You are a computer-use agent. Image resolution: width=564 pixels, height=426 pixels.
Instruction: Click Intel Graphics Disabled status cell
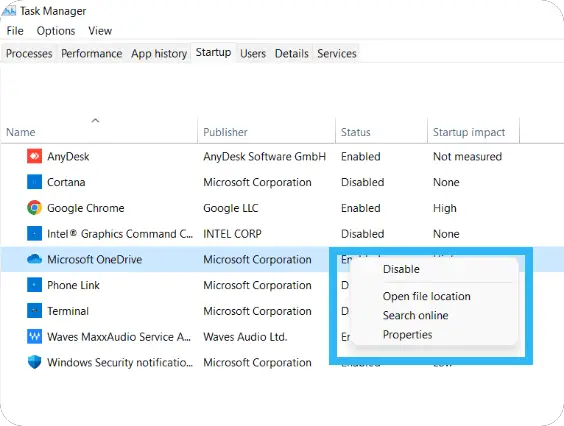tap(363, 234)
